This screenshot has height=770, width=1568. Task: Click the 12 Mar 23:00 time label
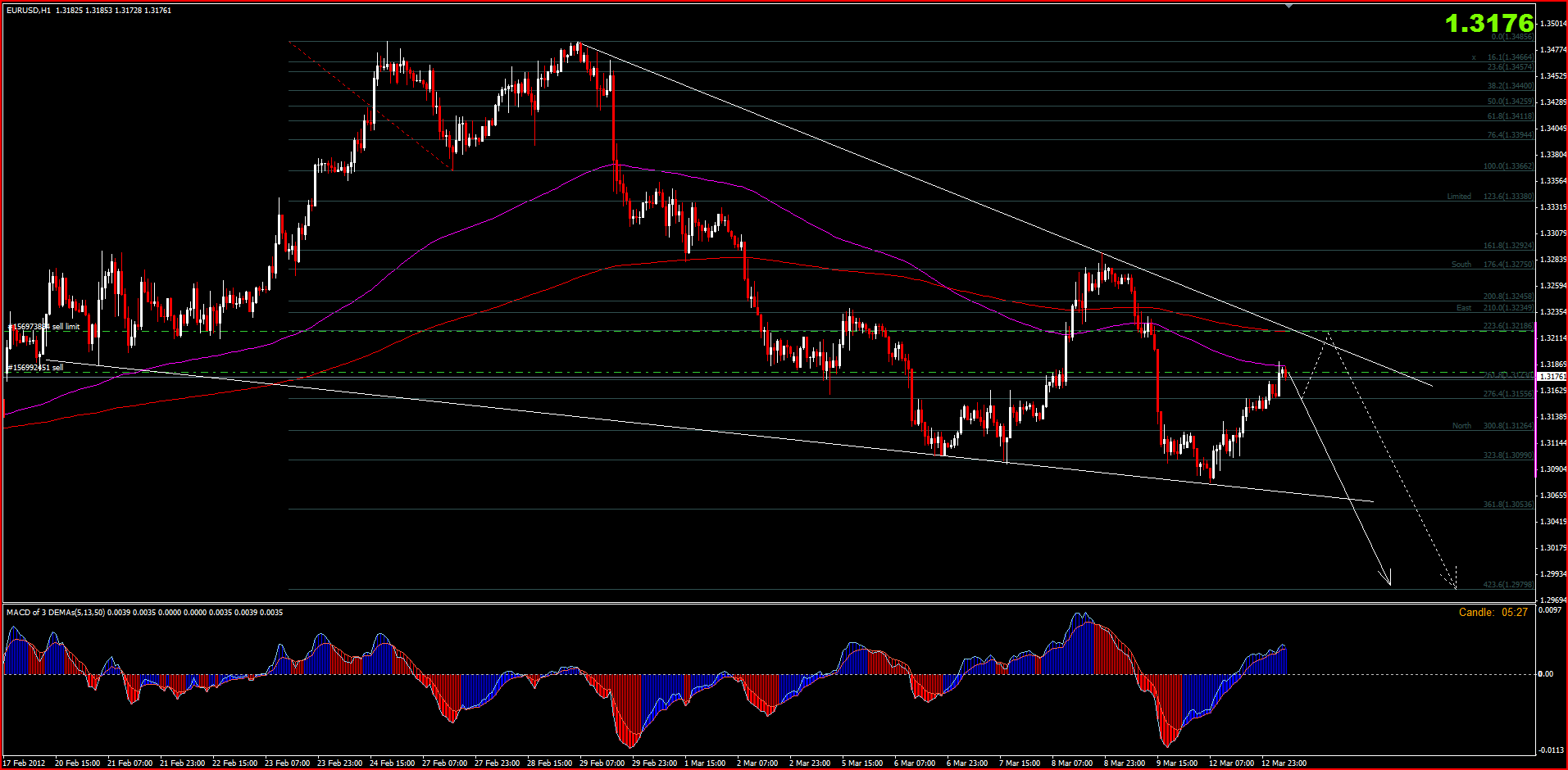[x=1284, y=763]
